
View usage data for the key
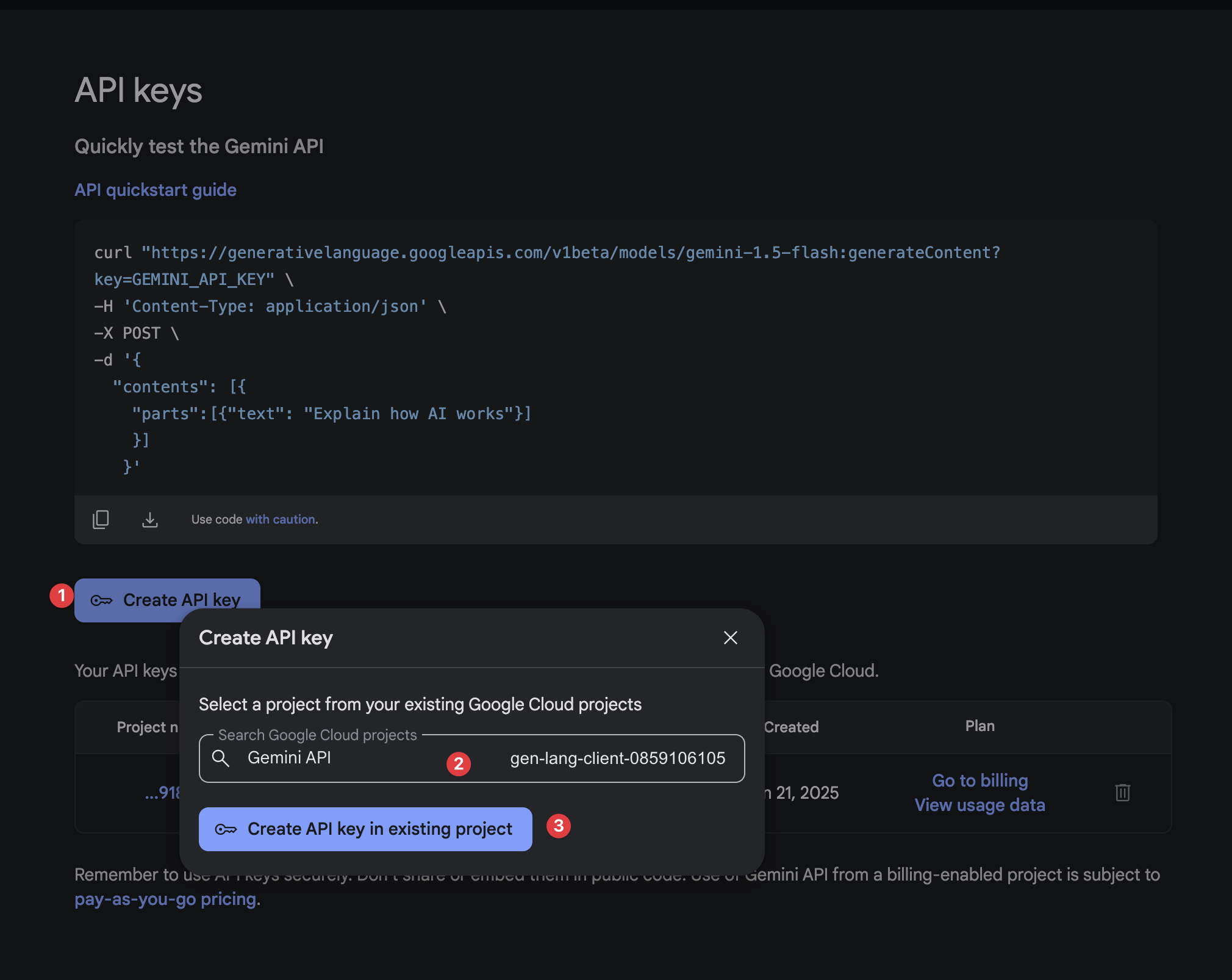[x=980, y=805]
